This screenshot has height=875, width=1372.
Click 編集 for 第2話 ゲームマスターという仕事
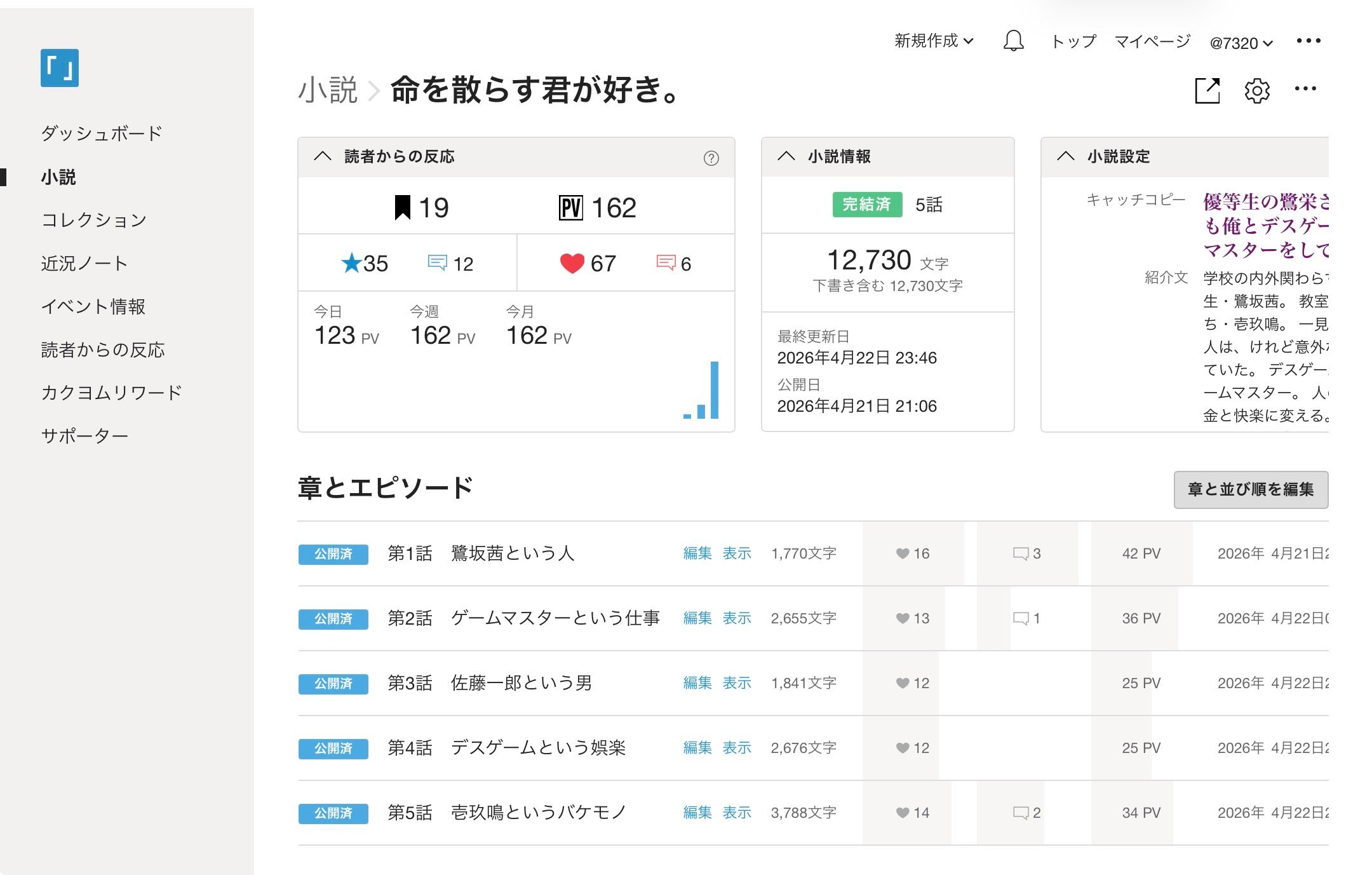pos(697,618)
